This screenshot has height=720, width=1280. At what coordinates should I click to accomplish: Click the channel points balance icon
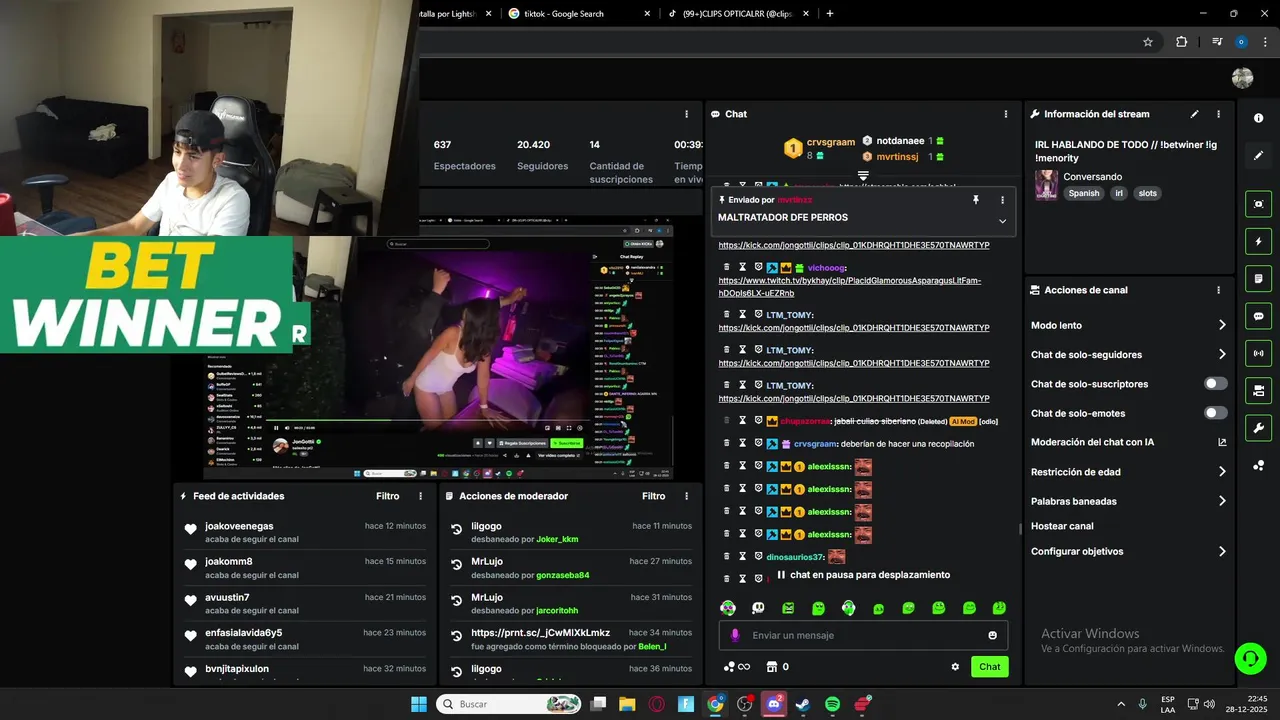pos(729,667)
